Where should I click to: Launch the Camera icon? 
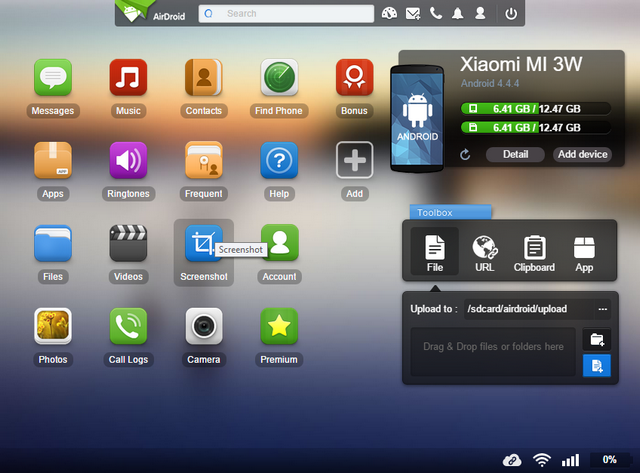click(204, 326)
